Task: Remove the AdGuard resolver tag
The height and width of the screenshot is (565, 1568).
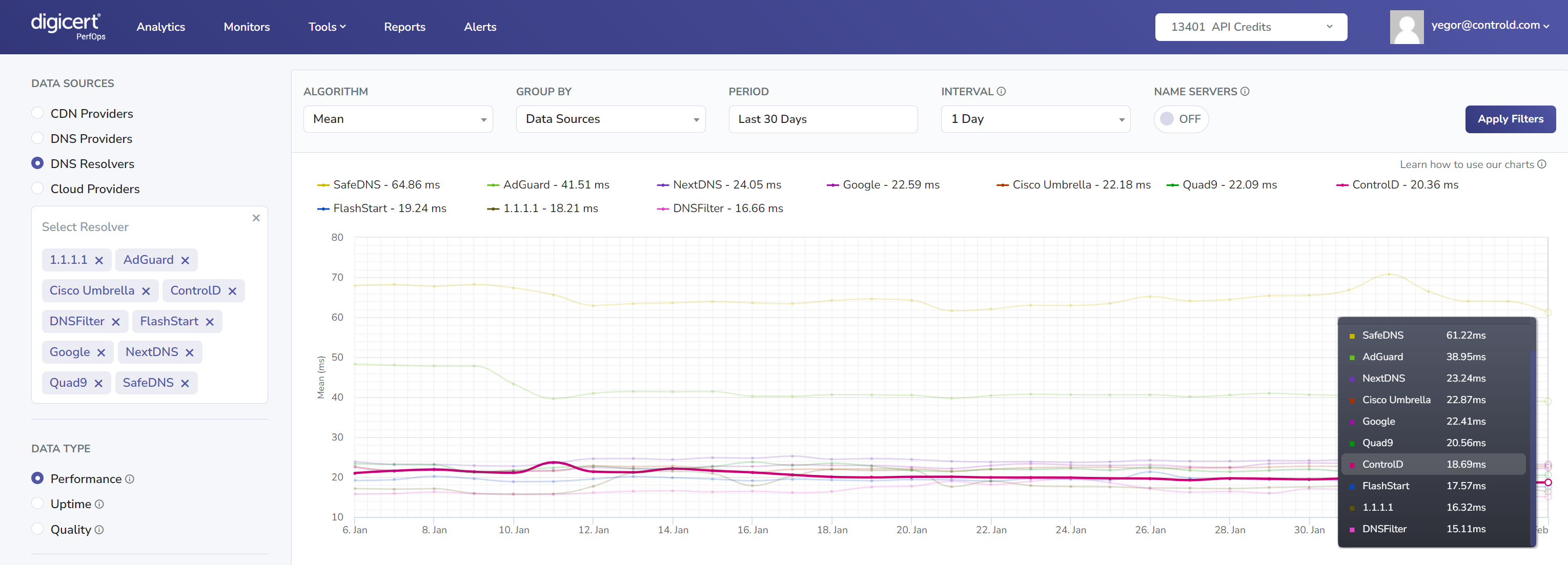Action: click(185, 260)
